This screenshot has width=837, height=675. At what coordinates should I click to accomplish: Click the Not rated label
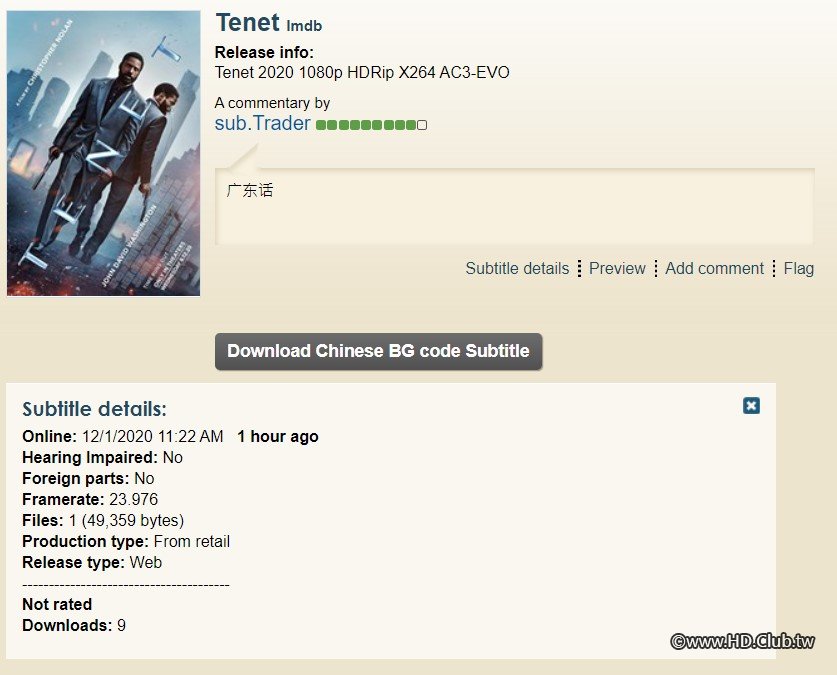pyautogui.click(x=57, y=604)
